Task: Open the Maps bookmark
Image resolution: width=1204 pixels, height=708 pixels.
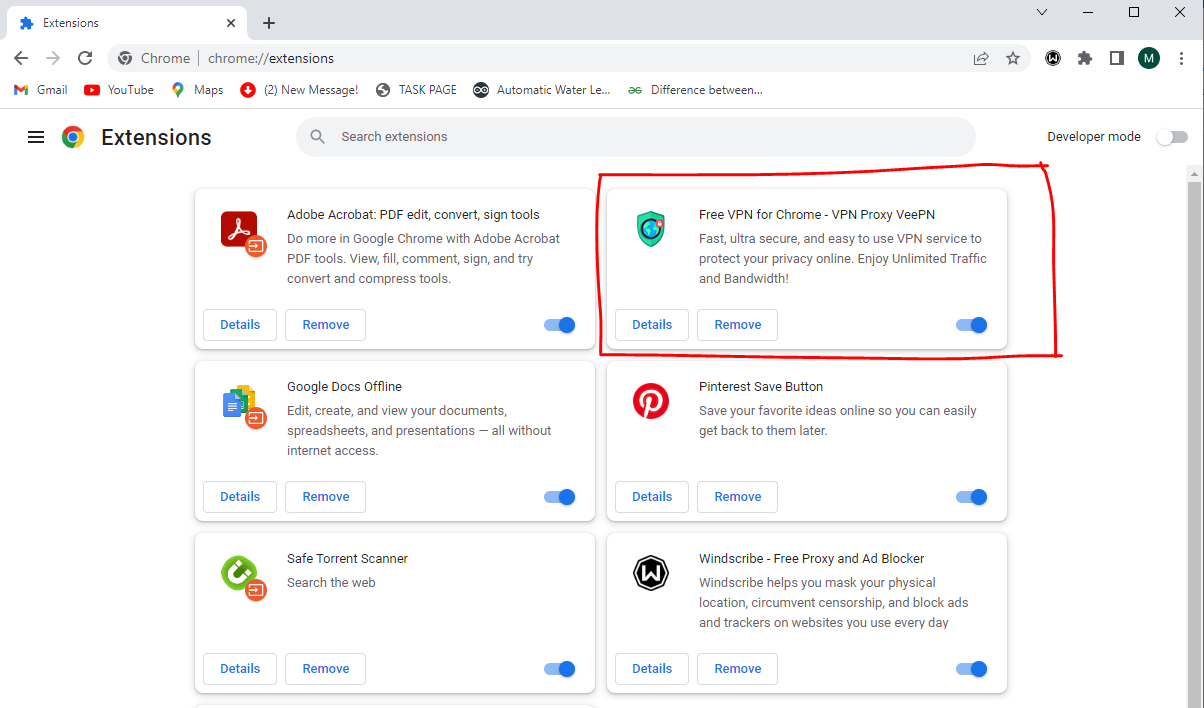Action: [197, 90]
